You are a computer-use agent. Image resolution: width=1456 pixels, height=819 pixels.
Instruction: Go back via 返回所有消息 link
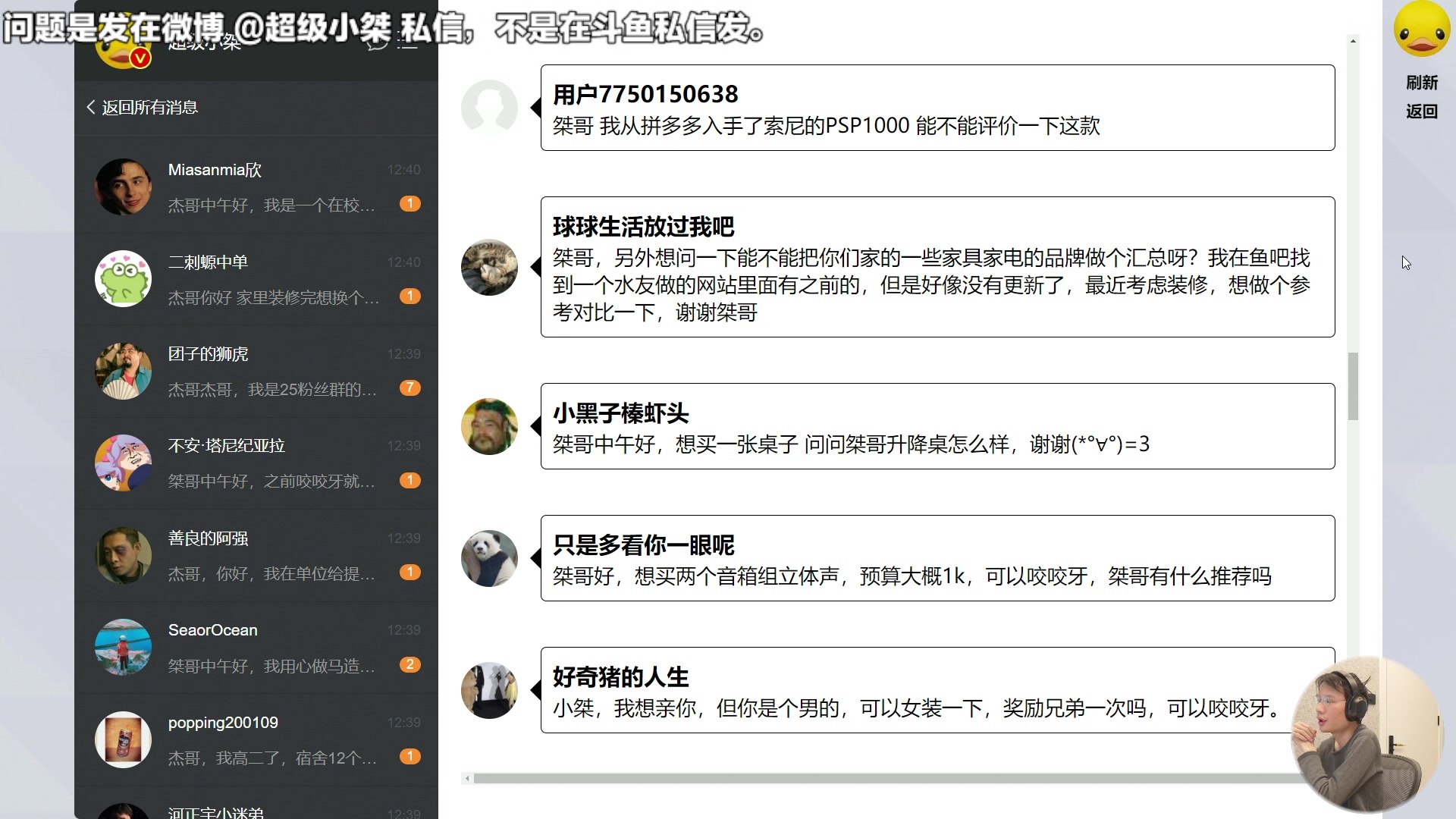point(149,107)
